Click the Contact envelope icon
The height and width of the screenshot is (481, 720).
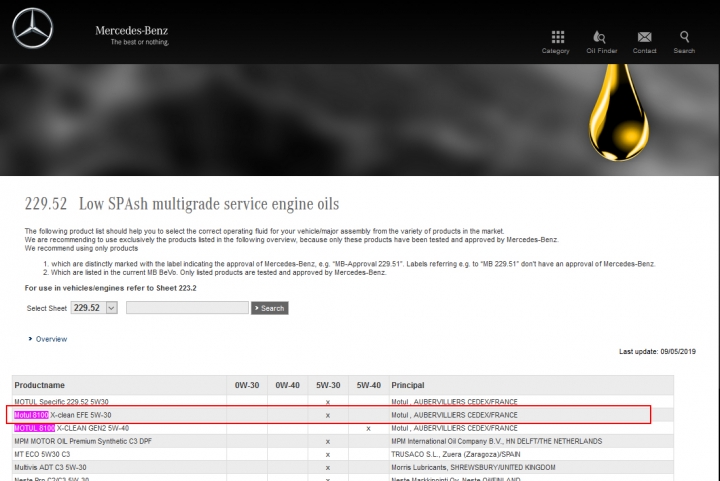point(644,37)
